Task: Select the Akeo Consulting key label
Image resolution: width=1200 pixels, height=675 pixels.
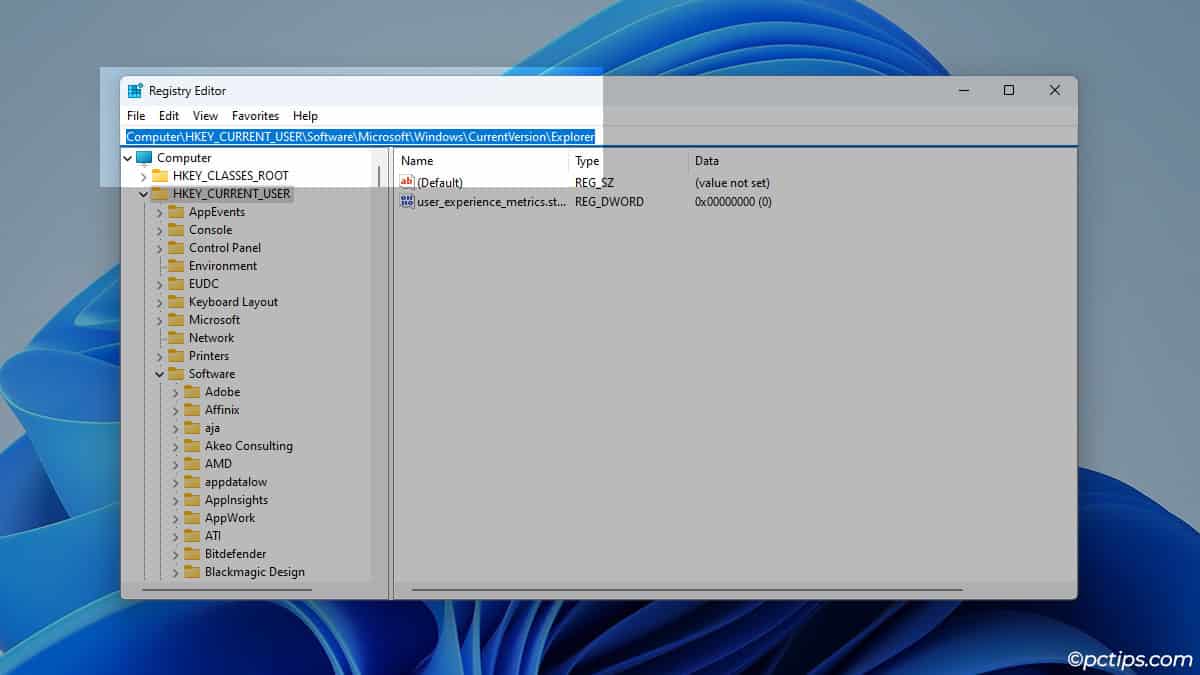Action: [x=249, y=446]
